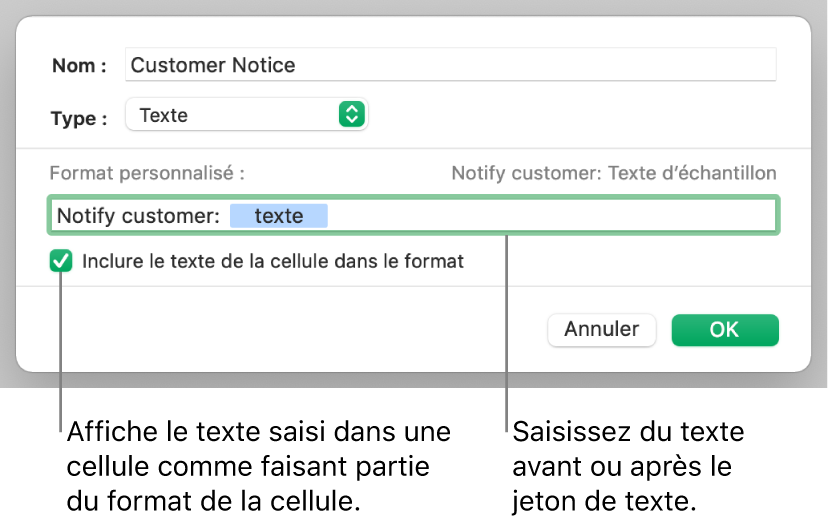Viewport: 828px width, 529px height.
Task: Click the callout text starting with Saisissez du texte
Action: point(628,466)
